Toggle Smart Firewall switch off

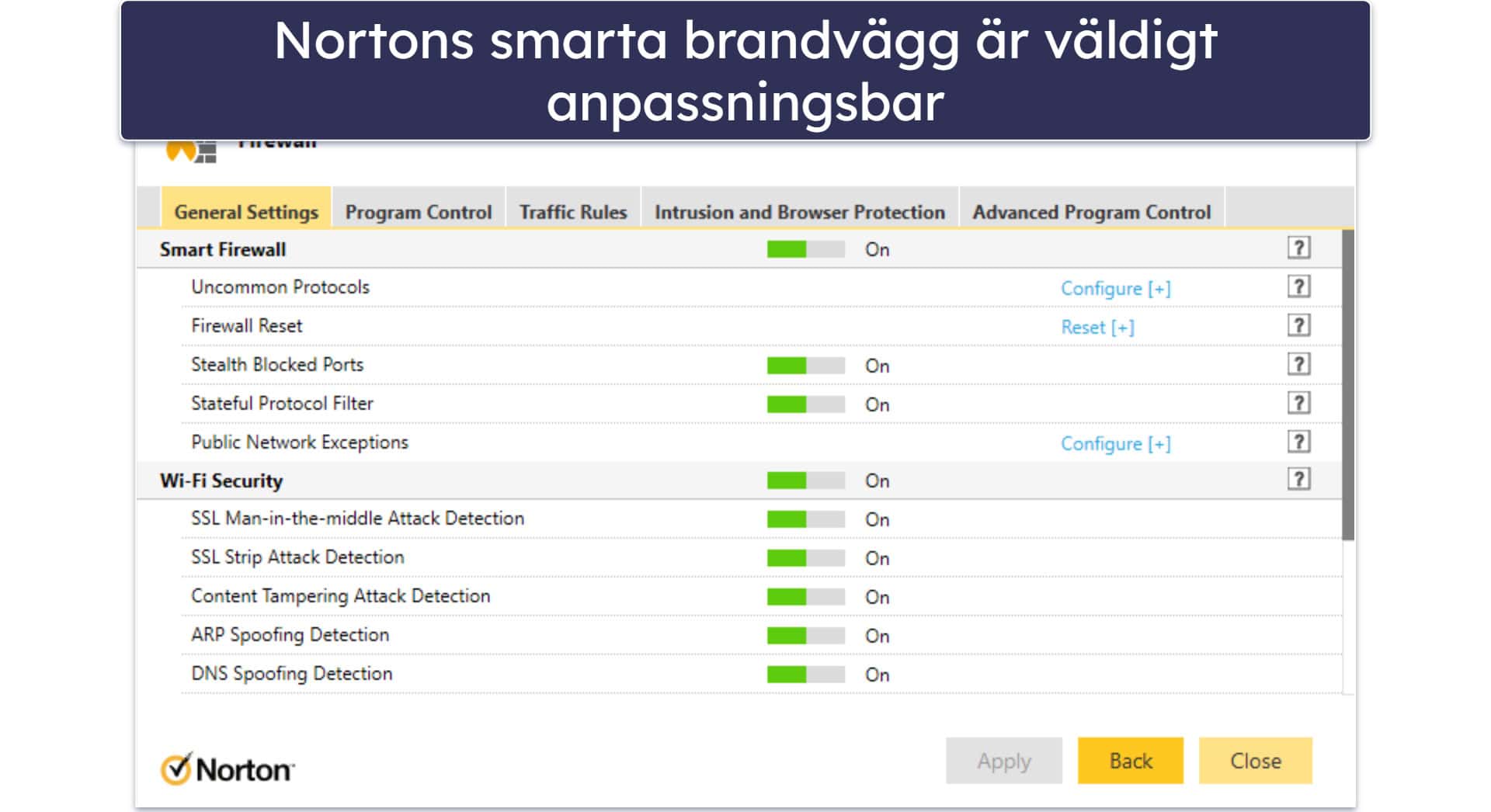click(x=805, y=249)
